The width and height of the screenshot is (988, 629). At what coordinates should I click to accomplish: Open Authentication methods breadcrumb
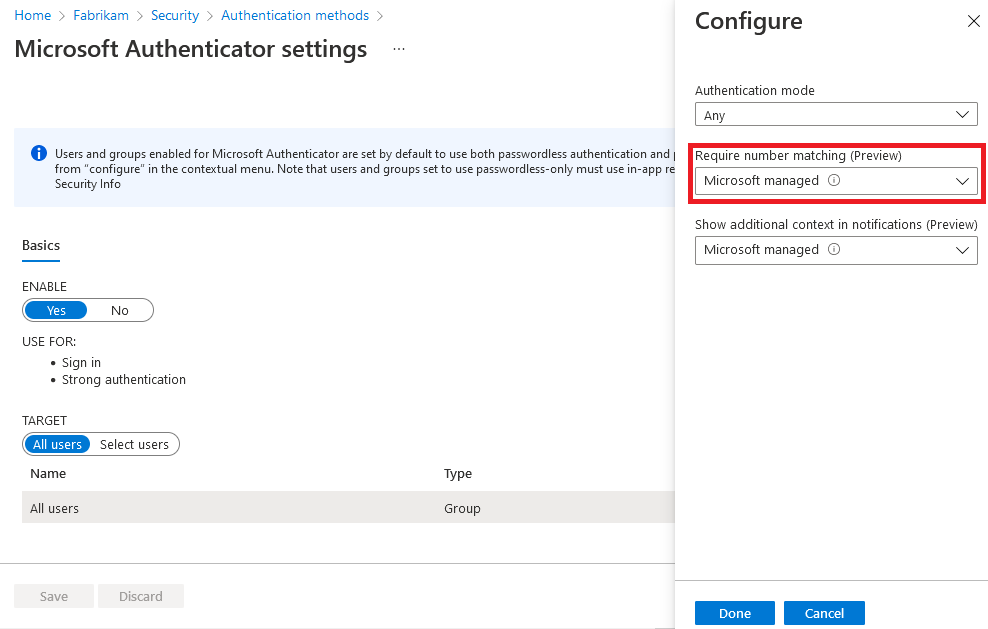pyautogui.click(x=295, y=16)
